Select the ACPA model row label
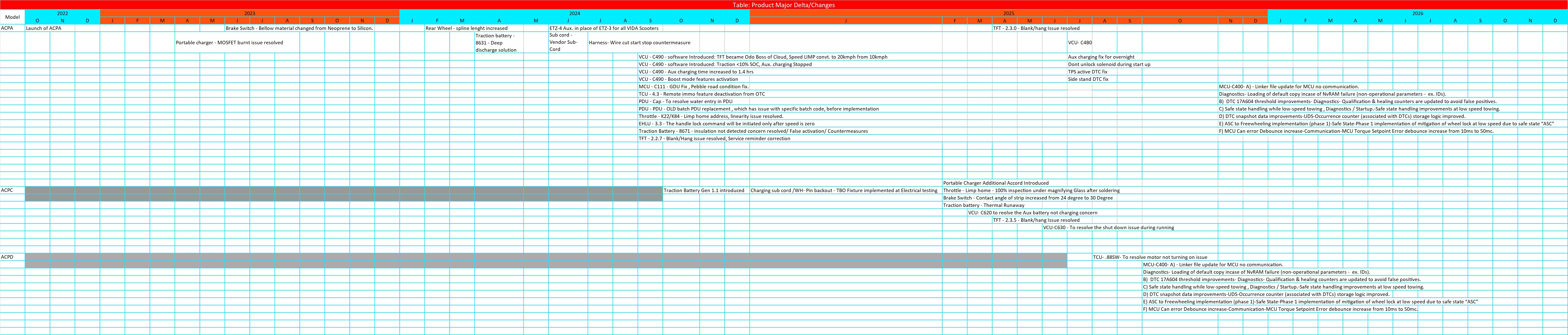 pyautogui.click(x=7, y=28)
